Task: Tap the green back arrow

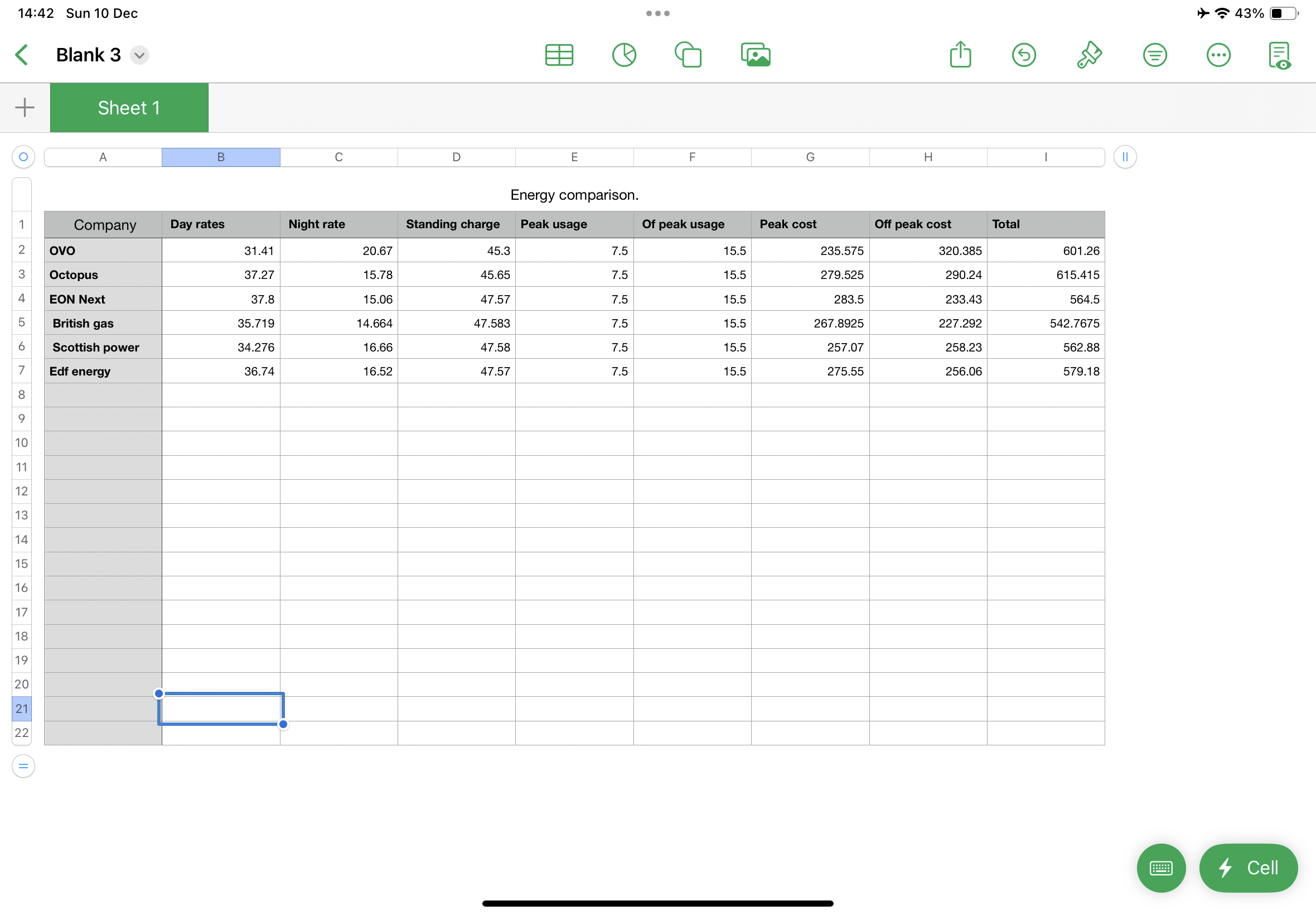Action: [x=22, y=55]
